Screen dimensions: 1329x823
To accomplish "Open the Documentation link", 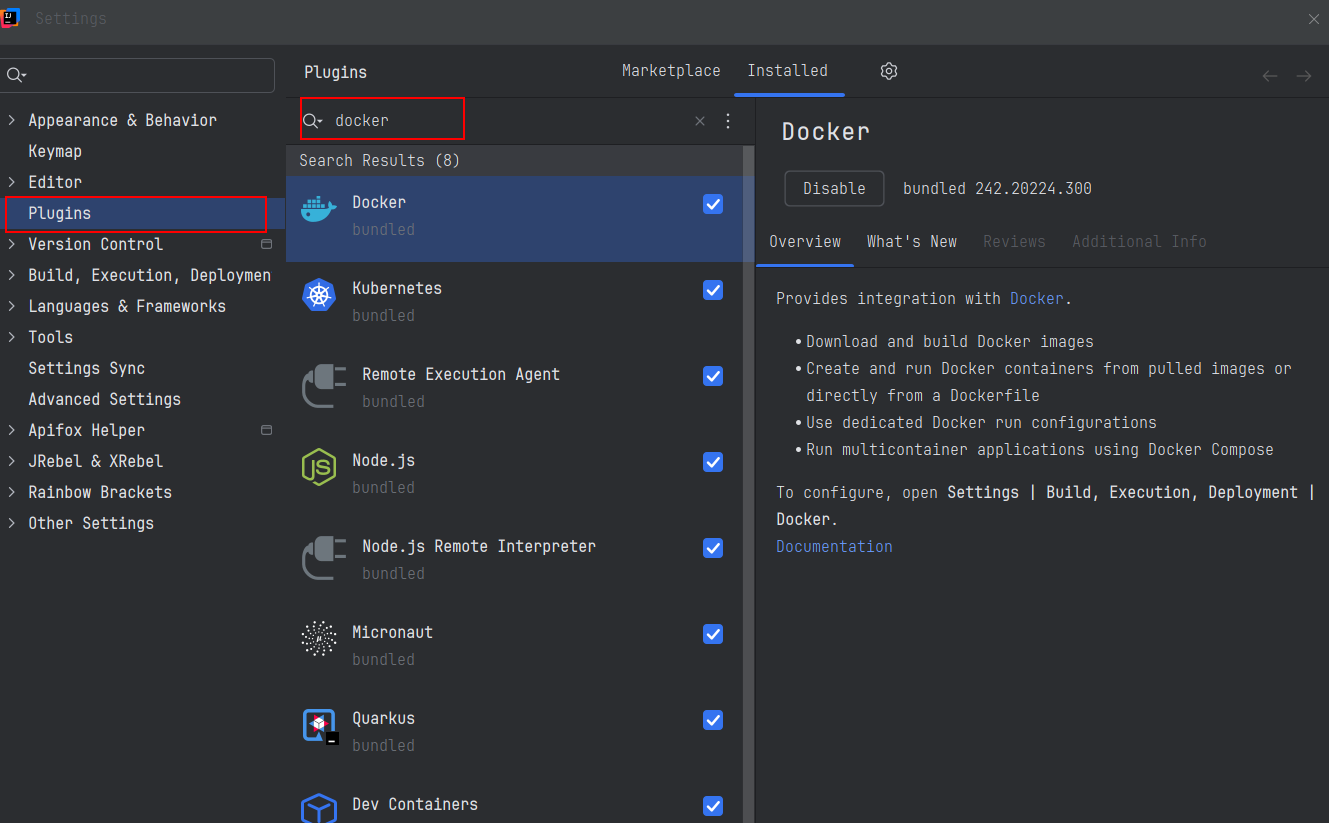I will click(x=834, y=547).
